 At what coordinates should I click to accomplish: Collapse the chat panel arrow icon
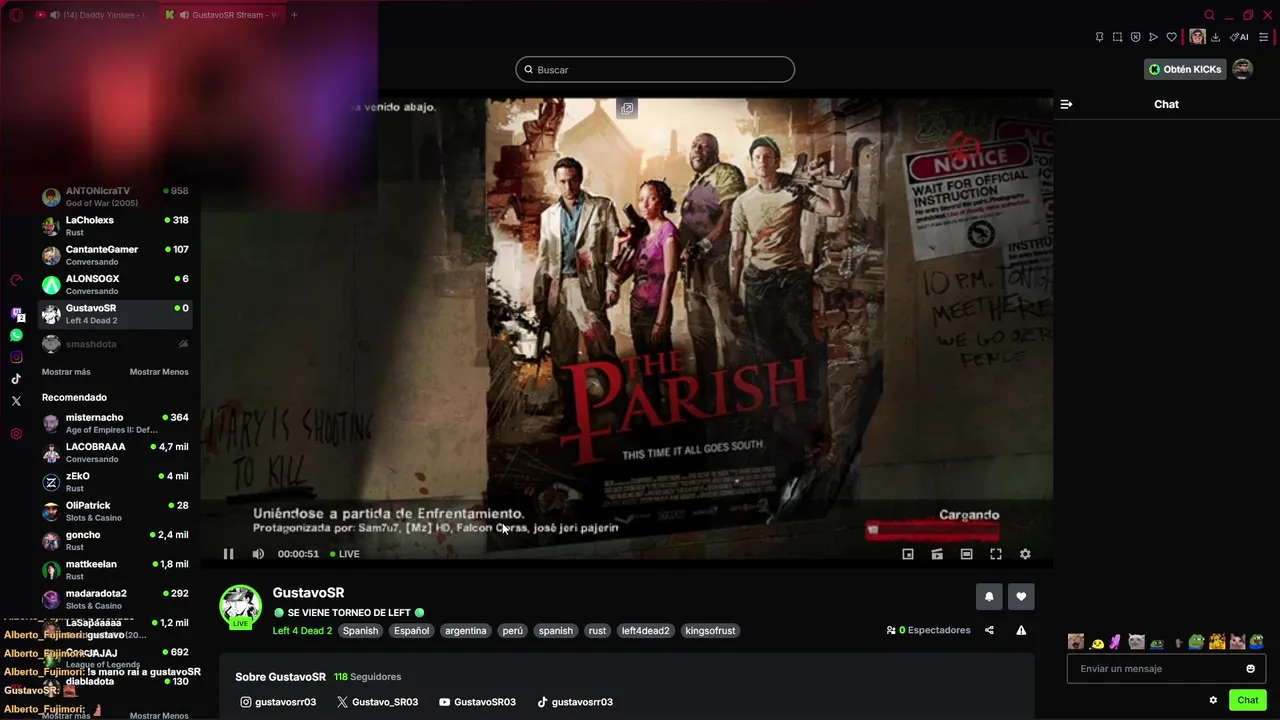coord(1066,104)
